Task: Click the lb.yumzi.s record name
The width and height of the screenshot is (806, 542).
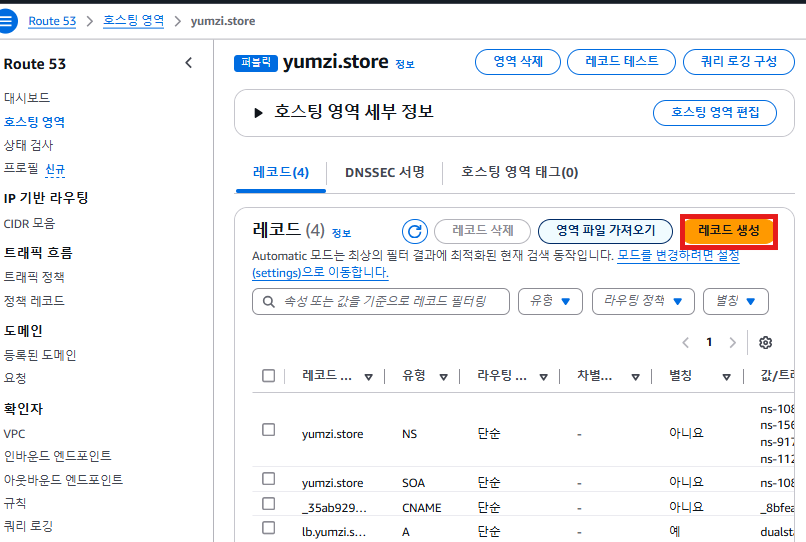Action: [x=334, y=532]
